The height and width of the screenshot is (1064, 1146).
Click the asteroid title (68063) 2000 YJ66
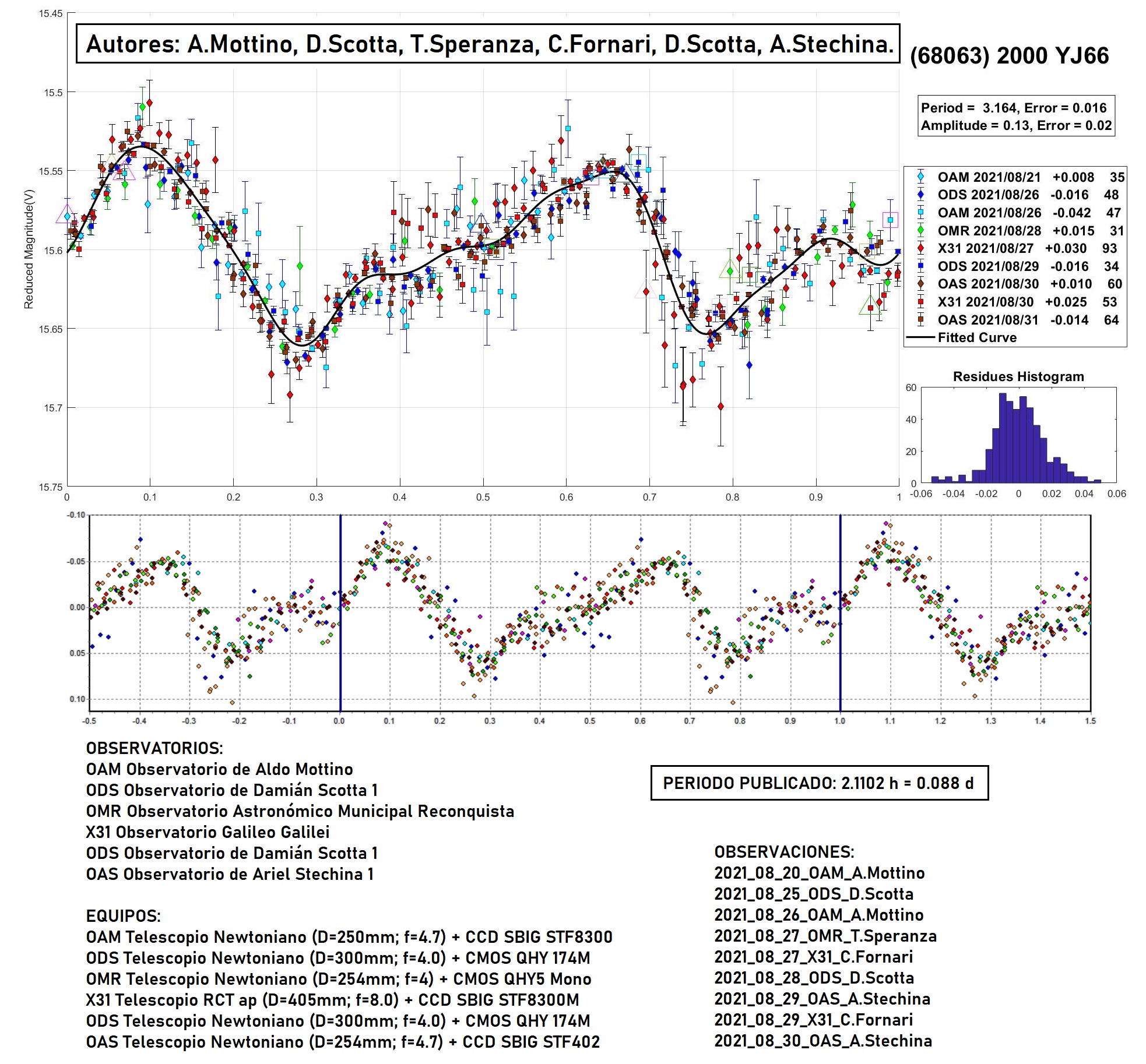[x=1009, y=56]
